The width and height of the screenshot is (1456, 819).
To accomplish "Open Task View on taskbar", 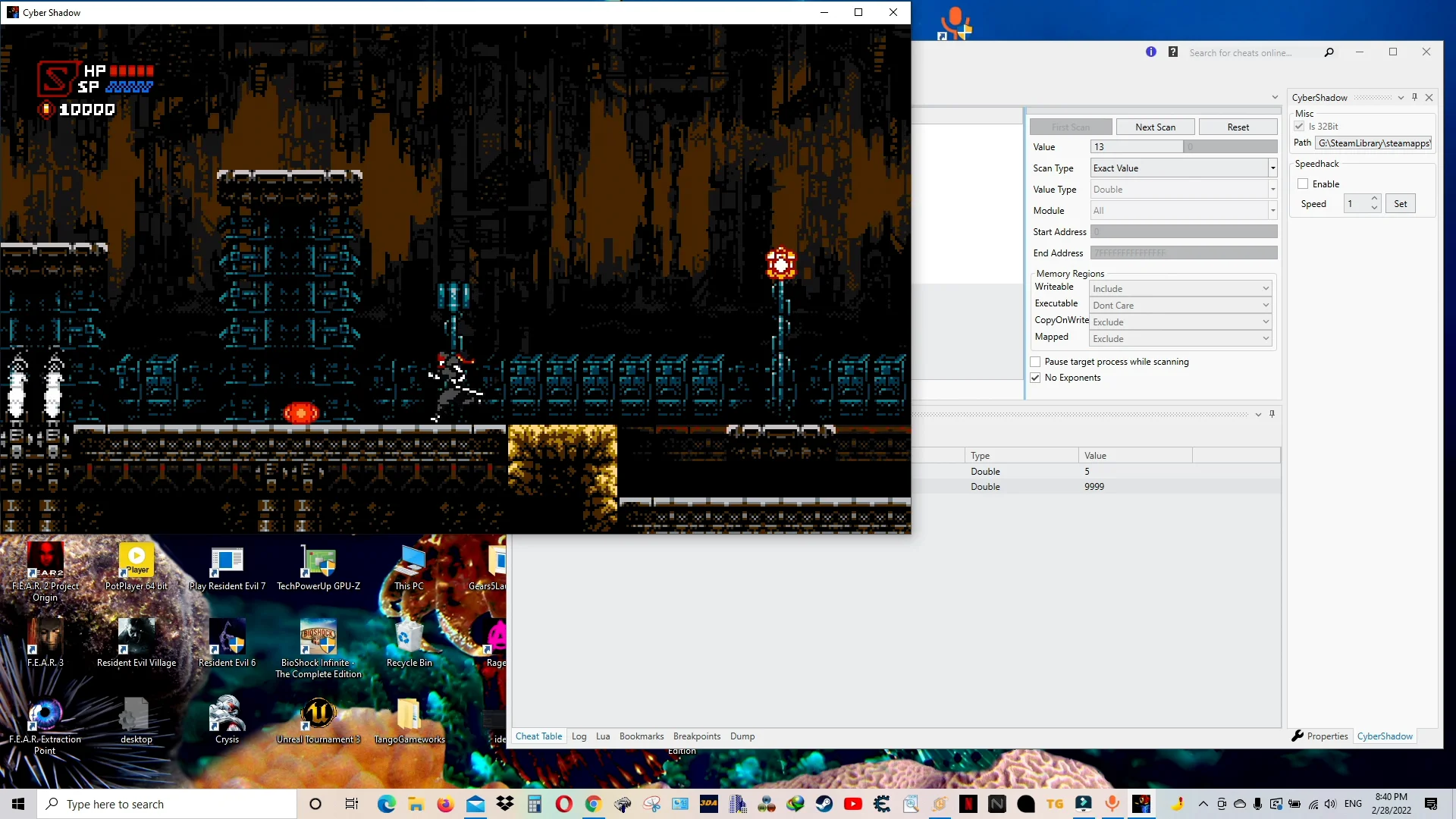I will click(351, 804).
